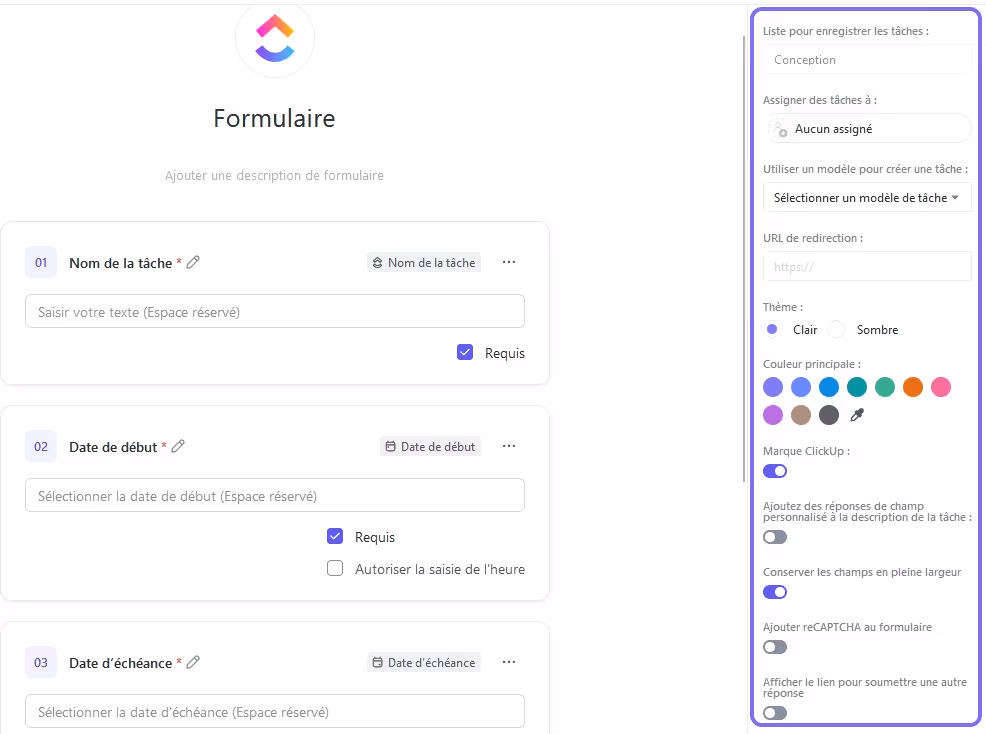Screen dimensions: 986x734
Task: Enable Autoriser la saisie de l'heure checkbox
Action: pos(336,569)
